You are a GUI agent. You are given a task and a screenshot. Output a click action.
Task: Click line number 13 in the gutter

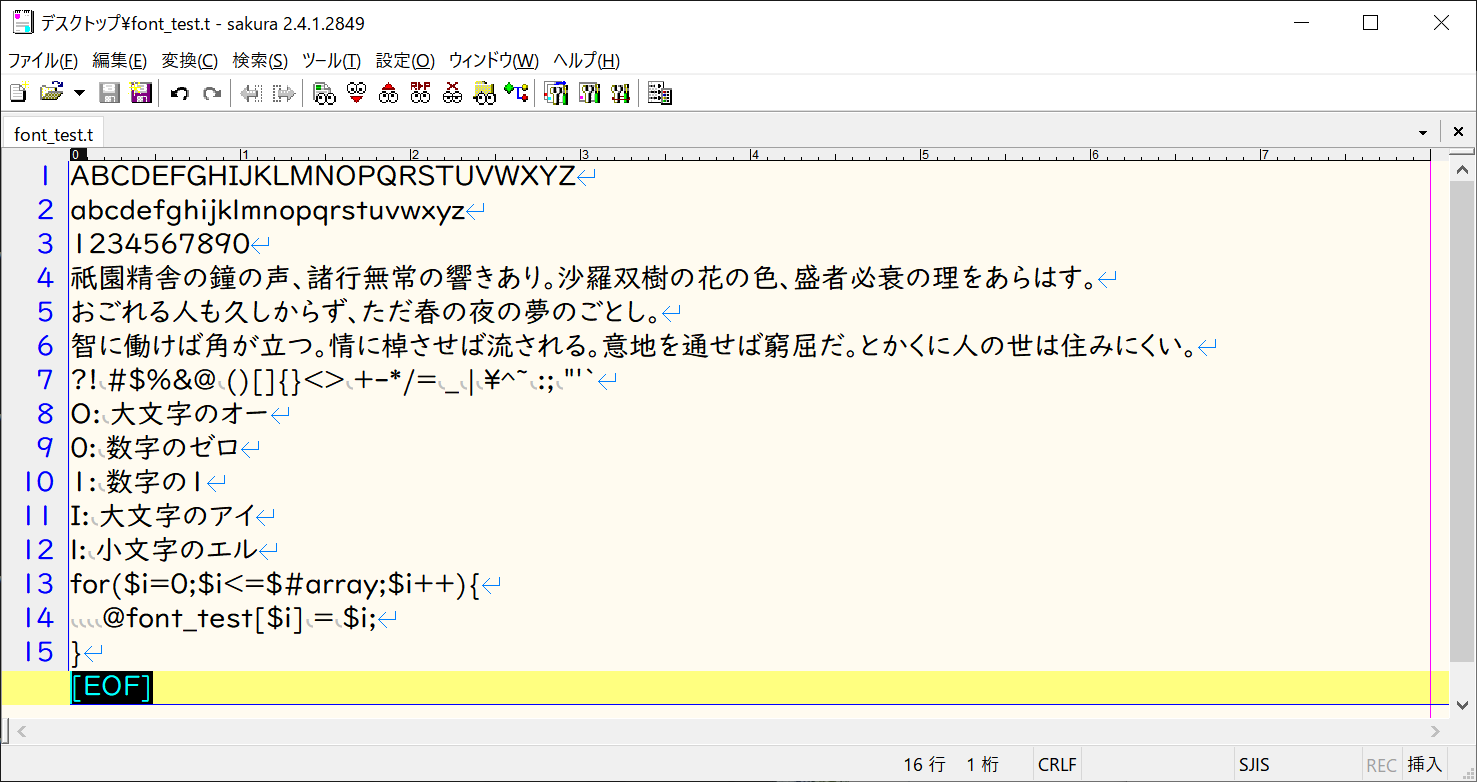pos(38,583)
